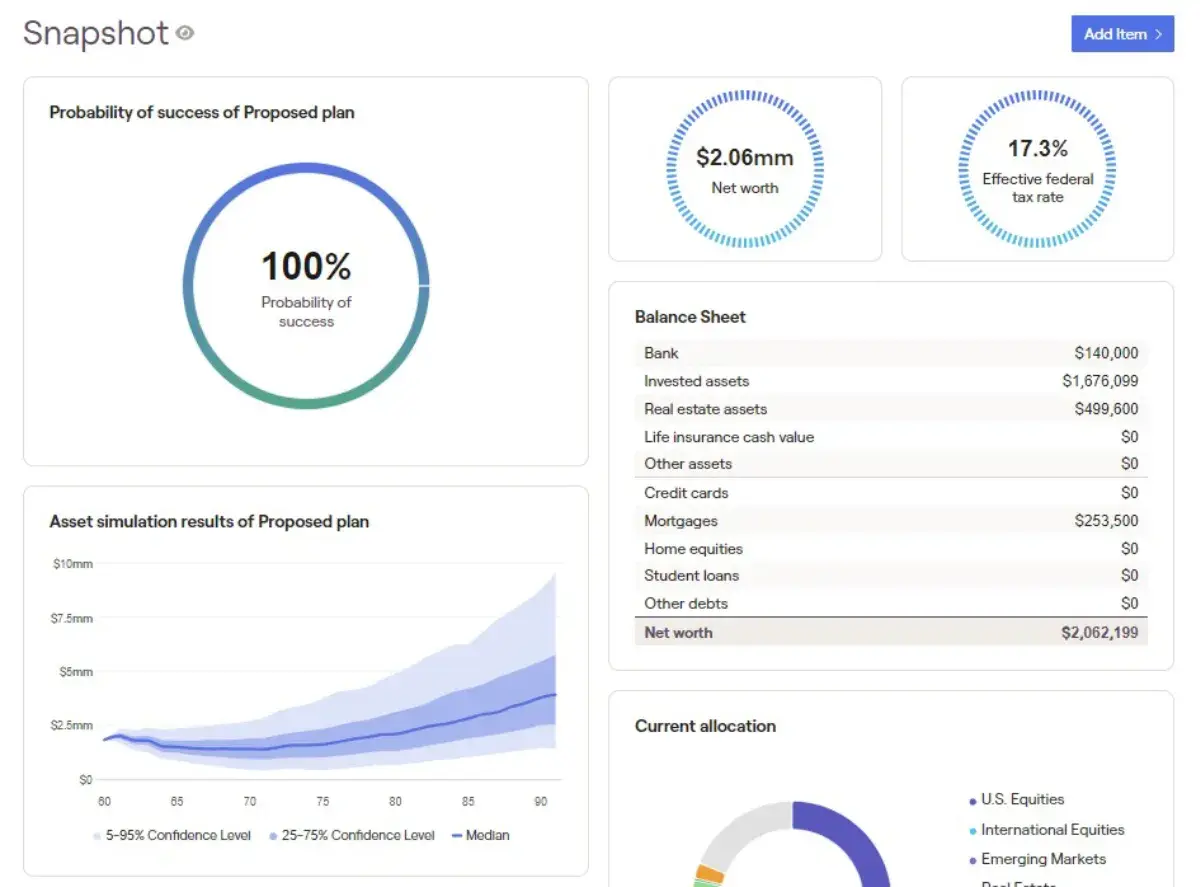The width and height of the screenshot is (1200, 887).
Task: Toggle the 5-95% Confidence Level legend item
Action: [x=174, y=835]
